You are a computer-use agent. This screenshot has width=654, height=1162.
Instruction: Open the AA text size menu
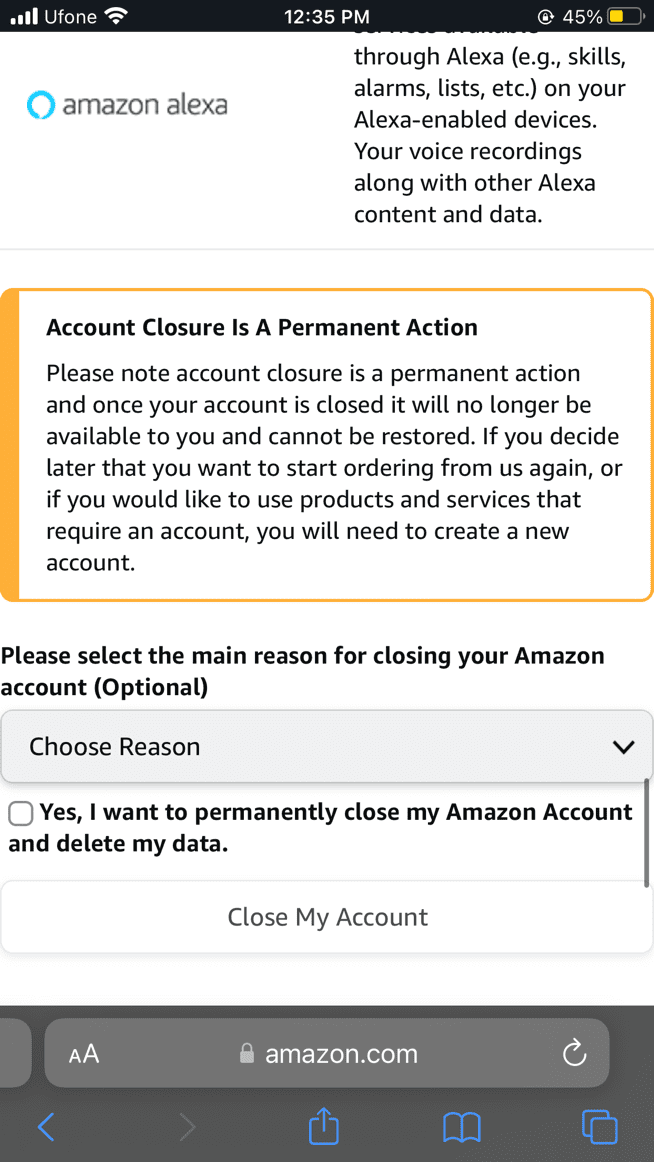[x=84, y=1052]
